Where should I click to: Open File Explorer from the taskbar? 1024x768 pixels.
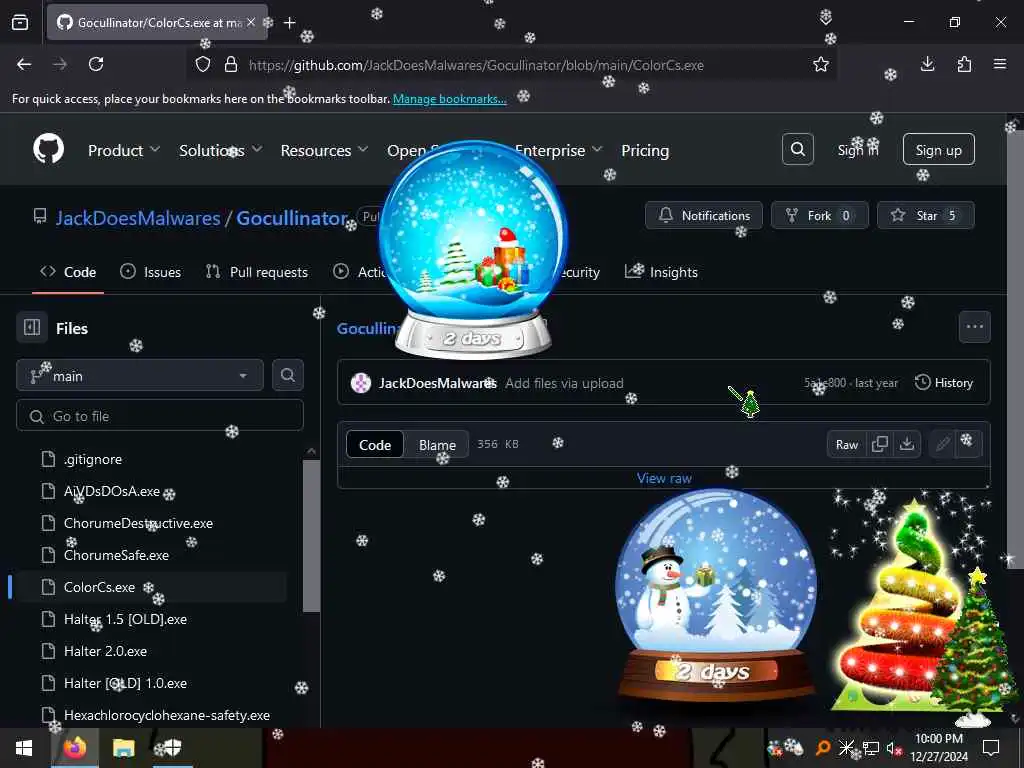pos(123,748)
